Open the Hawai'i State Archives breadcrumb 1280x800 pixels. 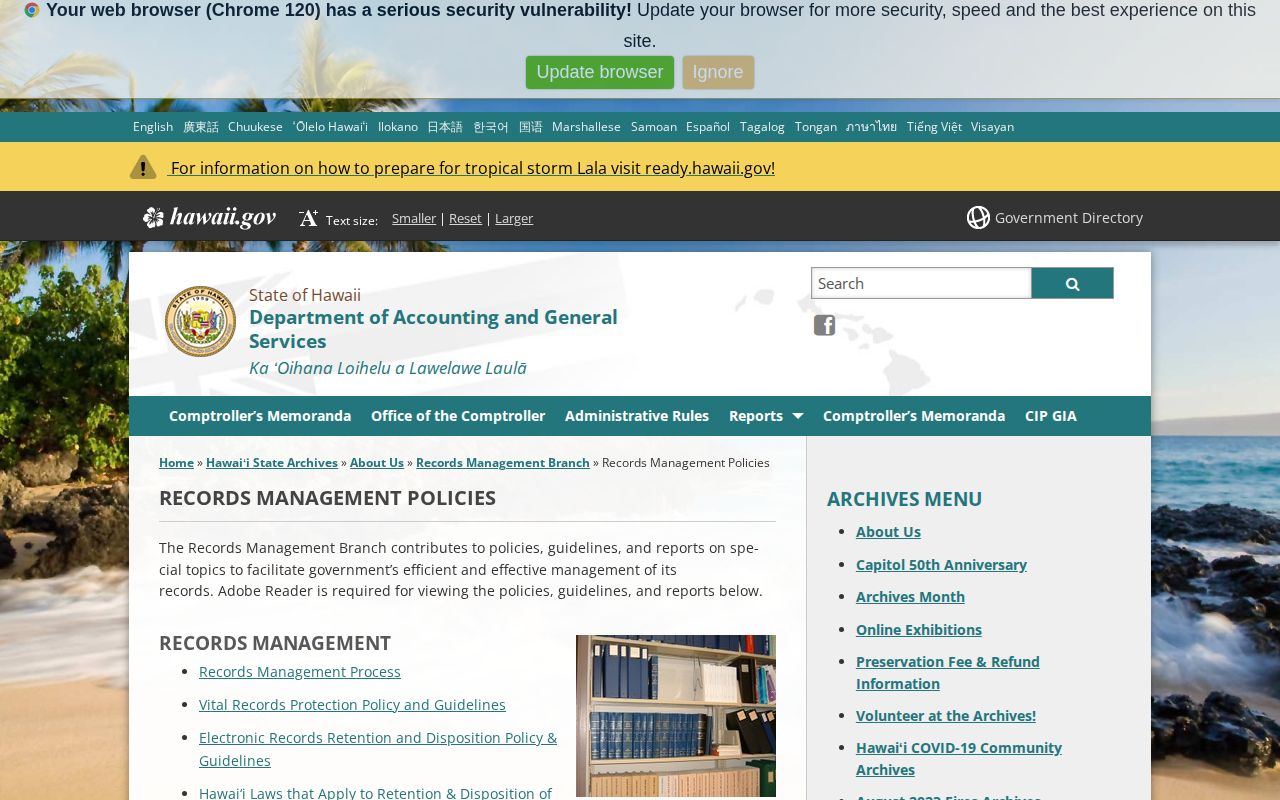click(x=272, y=463)
